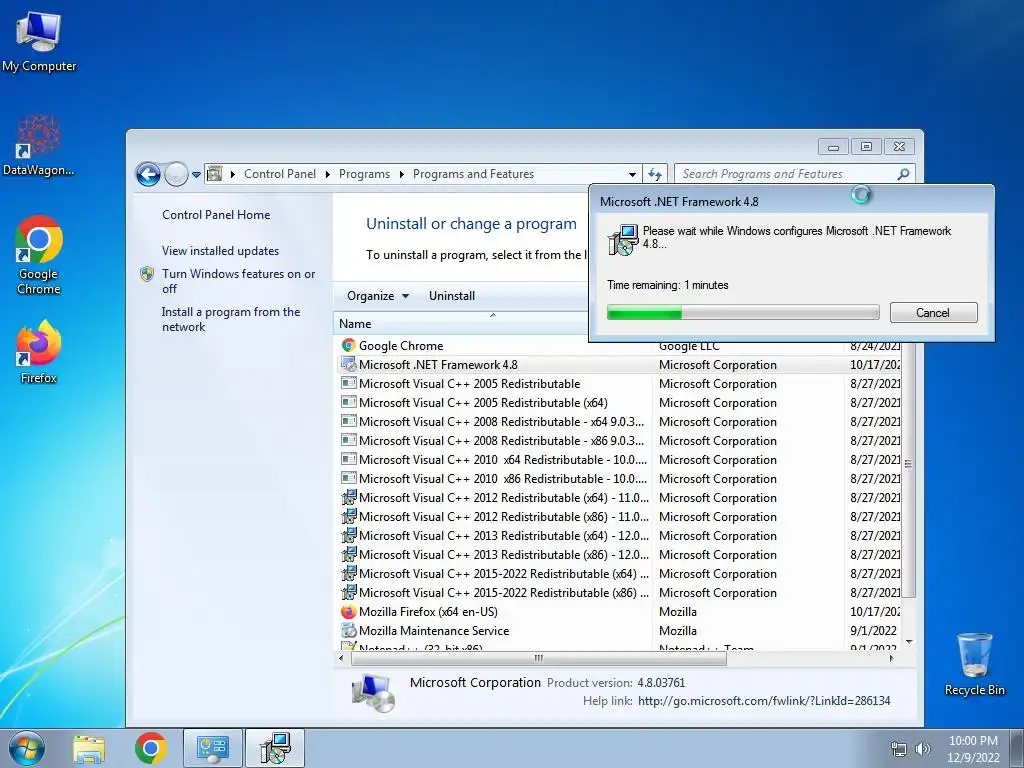Select Visual C++ 2013 Redistributable (x64) row
The image size is (1024, 768).
click(x=619, y=536)
